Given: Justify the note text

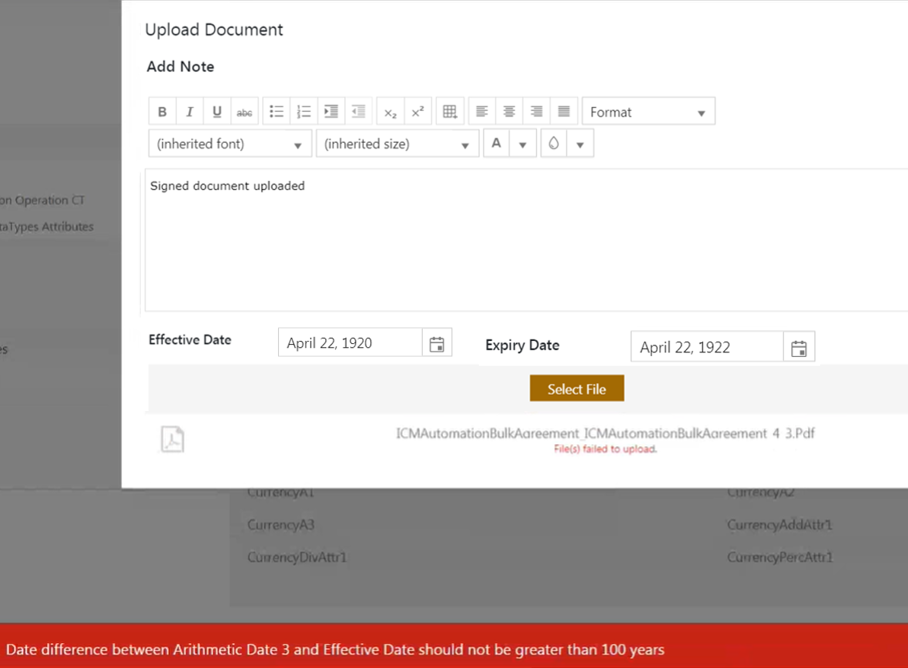Looking at the screenshot, I should [x=564, y=112].
